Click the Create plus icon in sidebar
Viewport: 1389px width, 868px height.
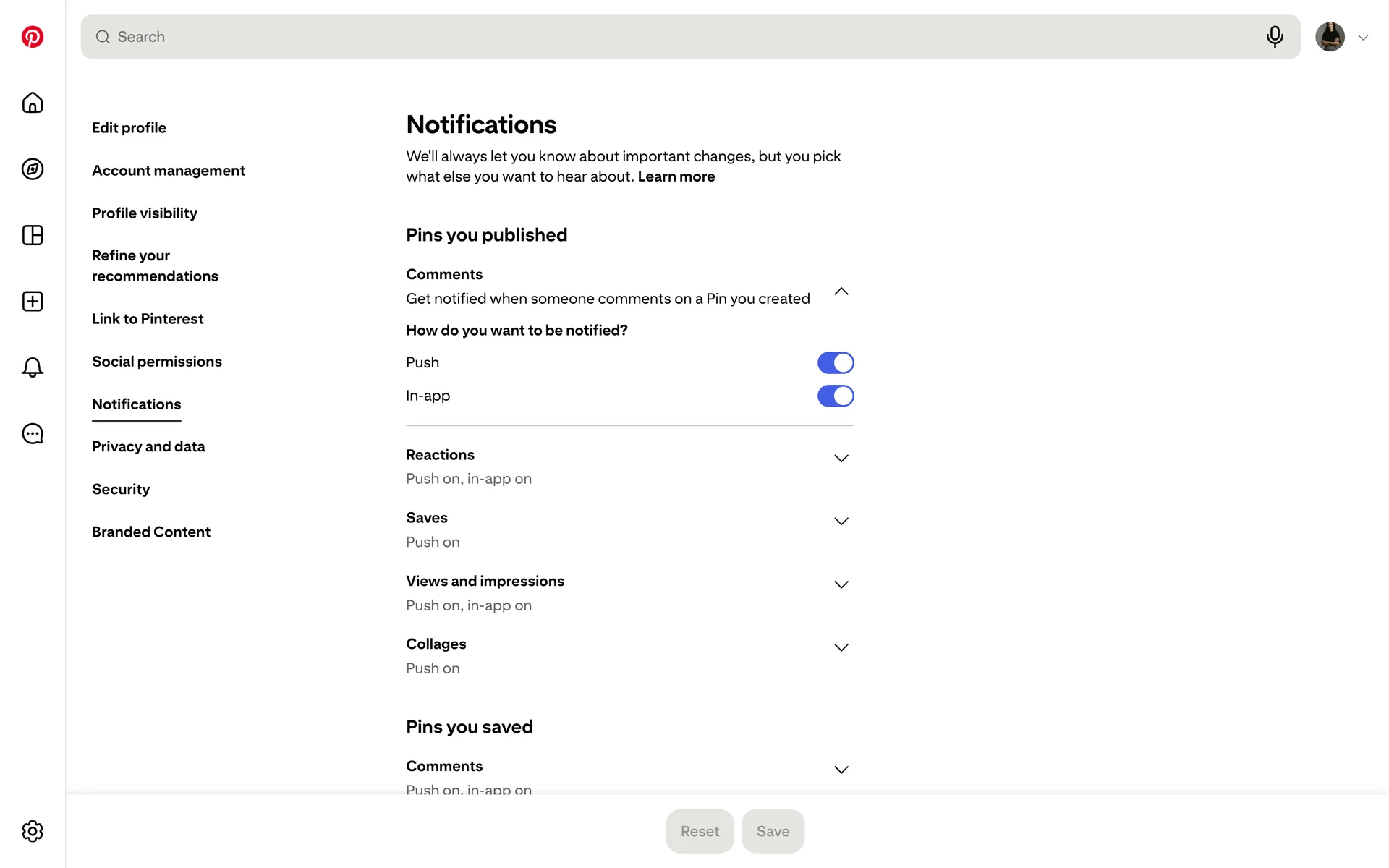tap(33, 302)
